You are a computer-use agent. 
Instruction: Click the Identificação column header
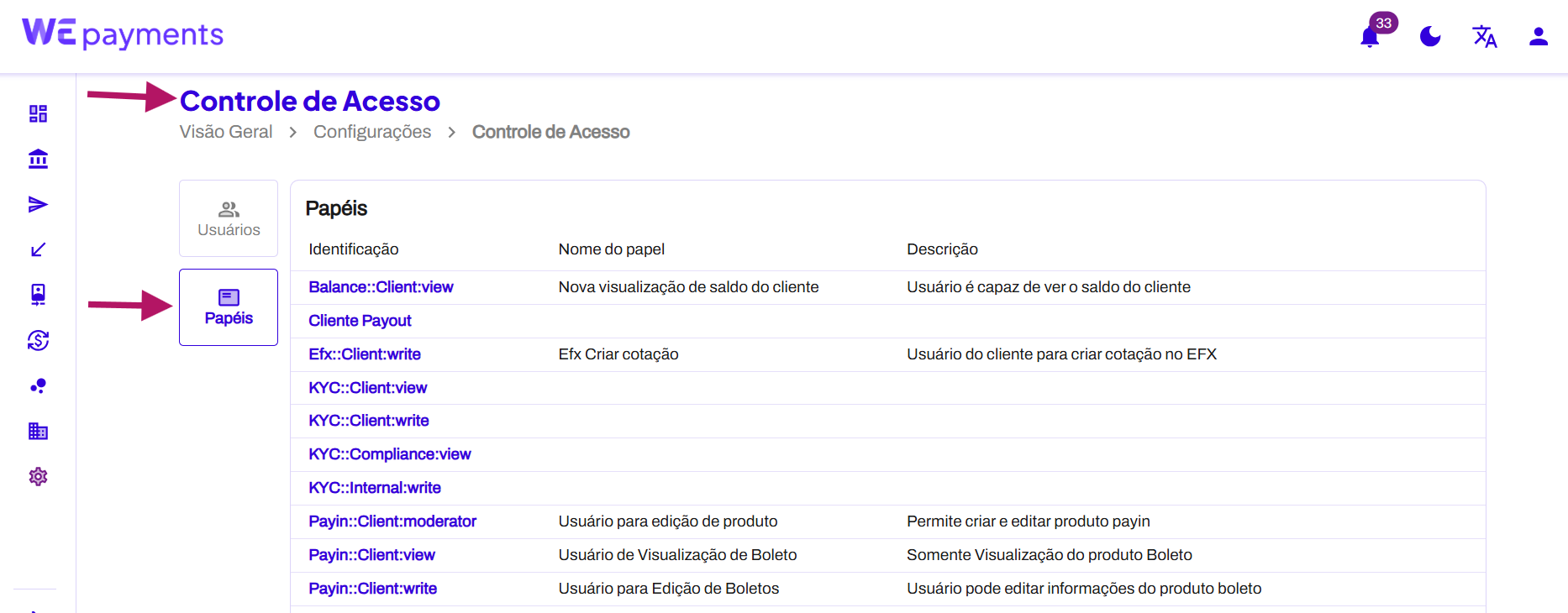pos(354,249)
